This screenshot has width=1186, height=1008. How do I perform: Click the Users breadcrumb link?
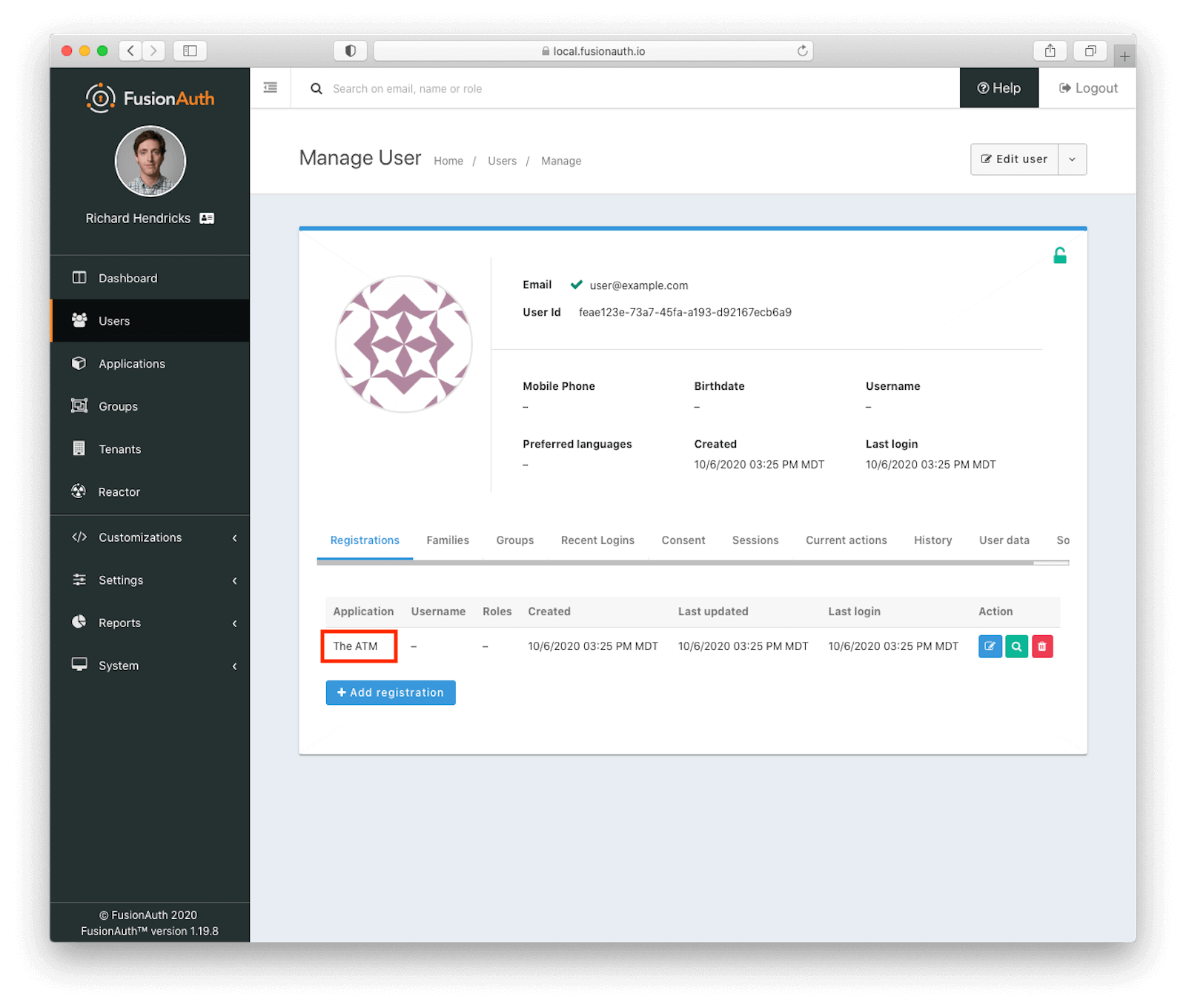click(502, 160)
